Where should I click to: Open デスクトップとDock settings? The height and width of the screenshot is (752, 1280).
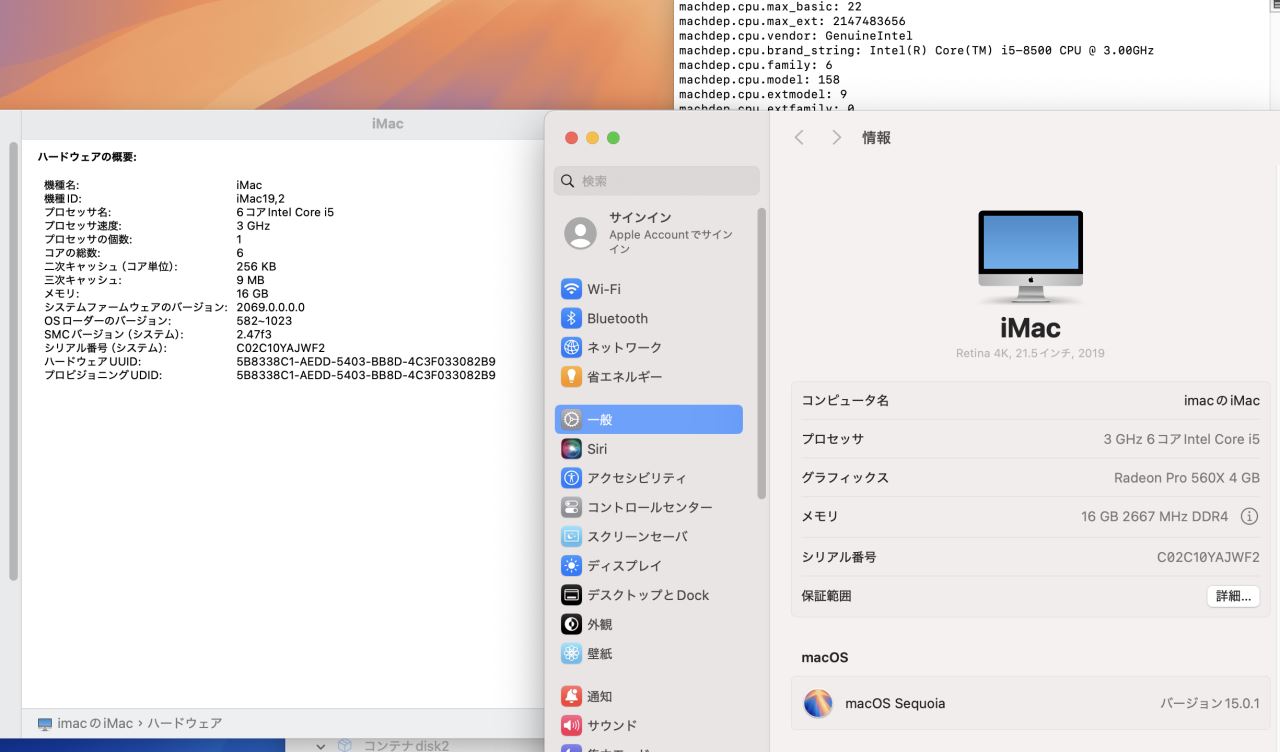(x=647, y=595)
